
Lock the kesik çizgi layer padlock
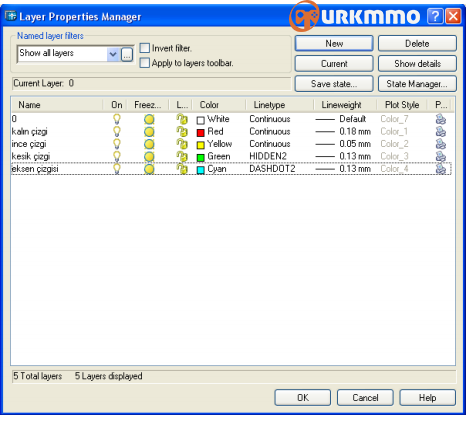pyautogui.click(x=182, y=156)
